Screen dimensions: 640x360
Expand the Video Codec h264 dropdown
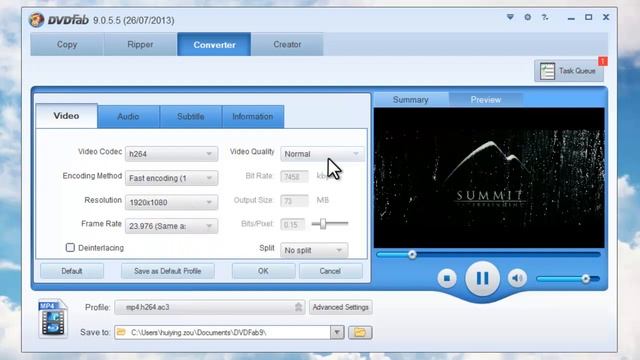pos(171,154)
